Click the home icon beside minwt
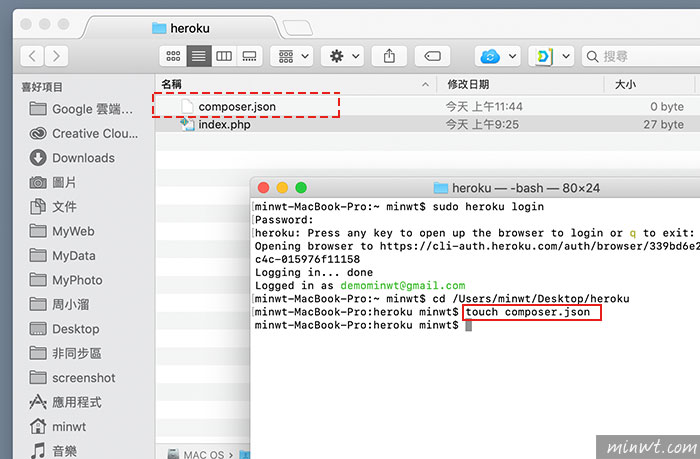Viewport: 700px width, 459px height. click(38, 426)
